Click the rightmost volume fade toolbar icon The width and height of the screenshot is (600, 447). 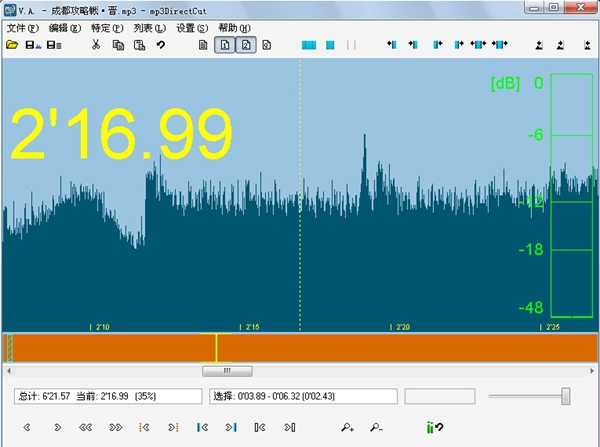[587, 45]
